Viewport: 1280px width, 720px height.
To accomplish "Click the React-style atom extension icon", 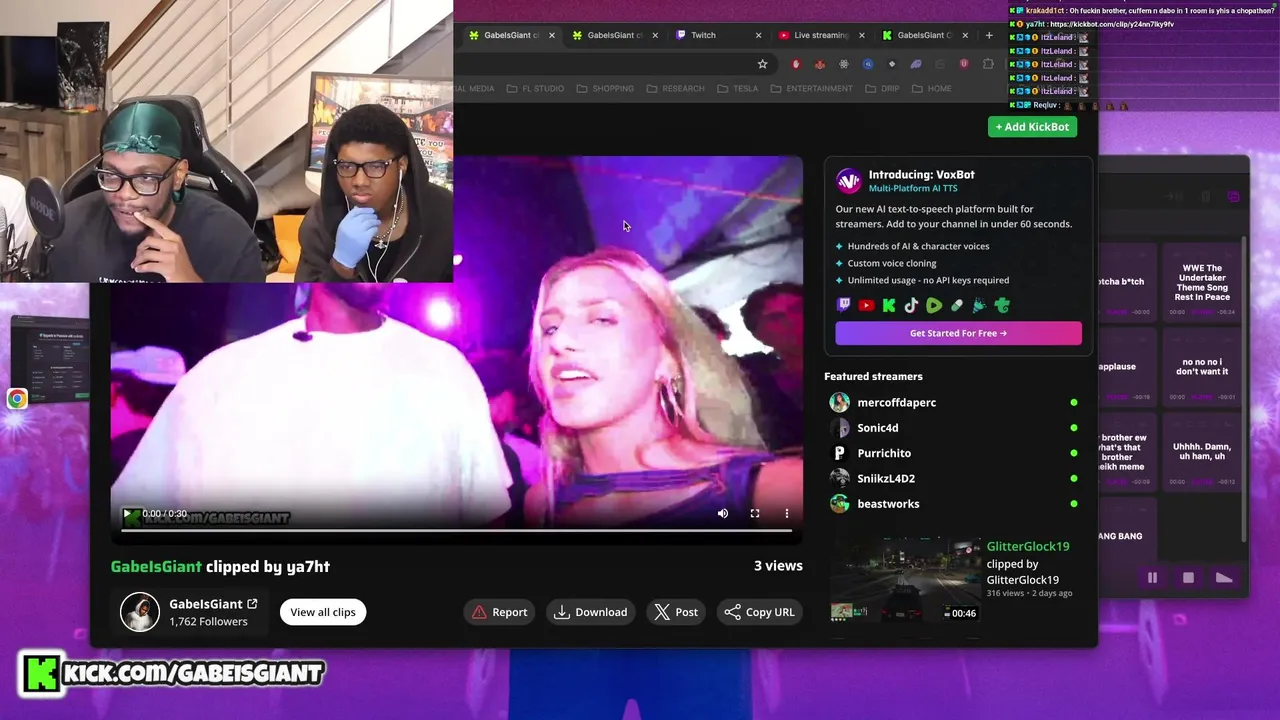I will 844,64.
